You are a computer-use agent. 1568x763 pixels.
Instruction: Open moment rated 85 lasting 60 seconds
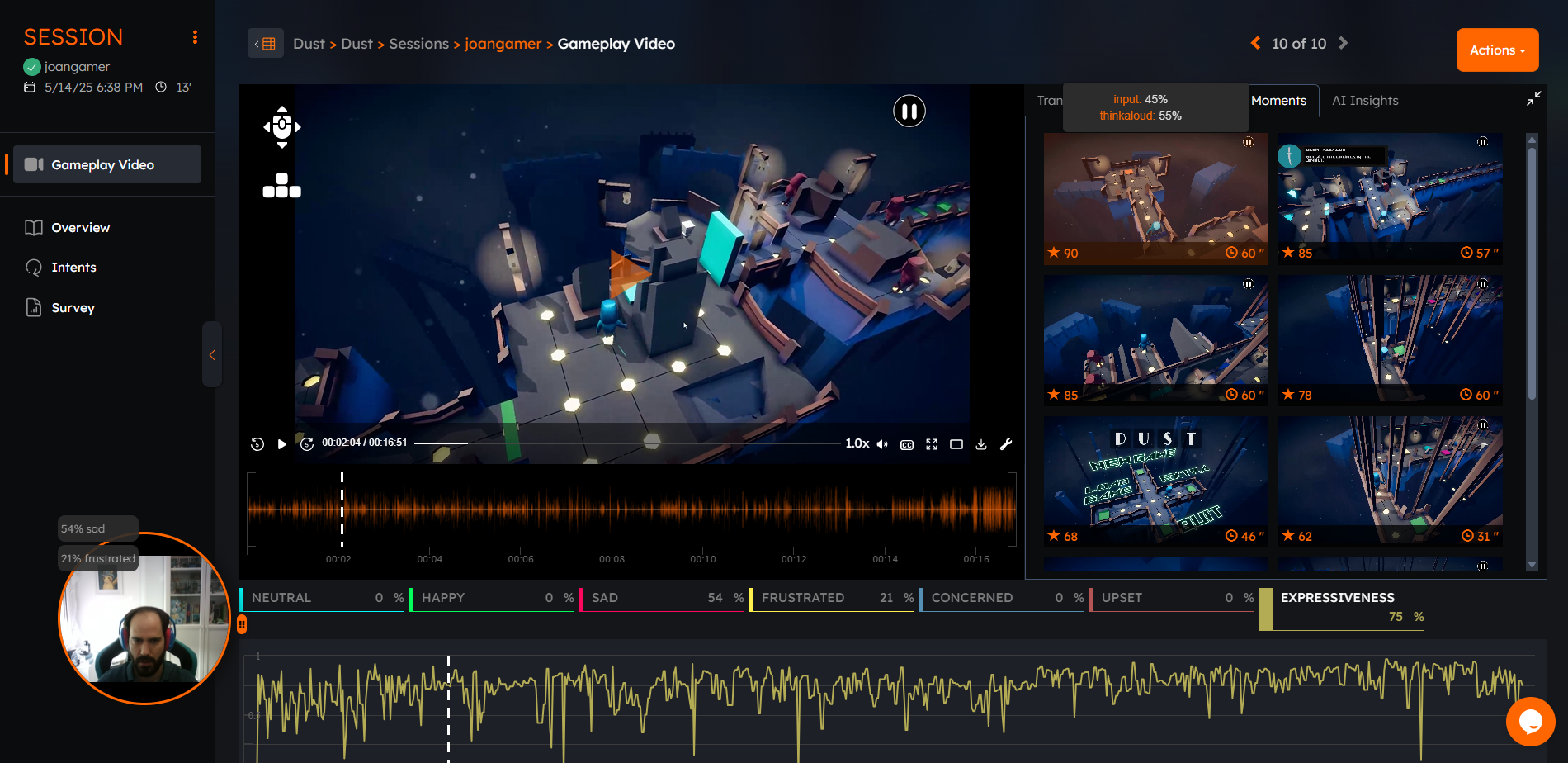click(x=1155, y=340)
